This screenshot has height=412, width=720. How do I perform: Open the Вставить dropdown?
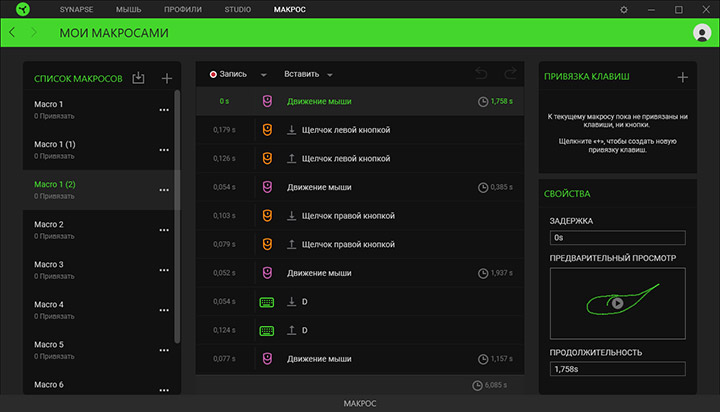pos(308,74)
